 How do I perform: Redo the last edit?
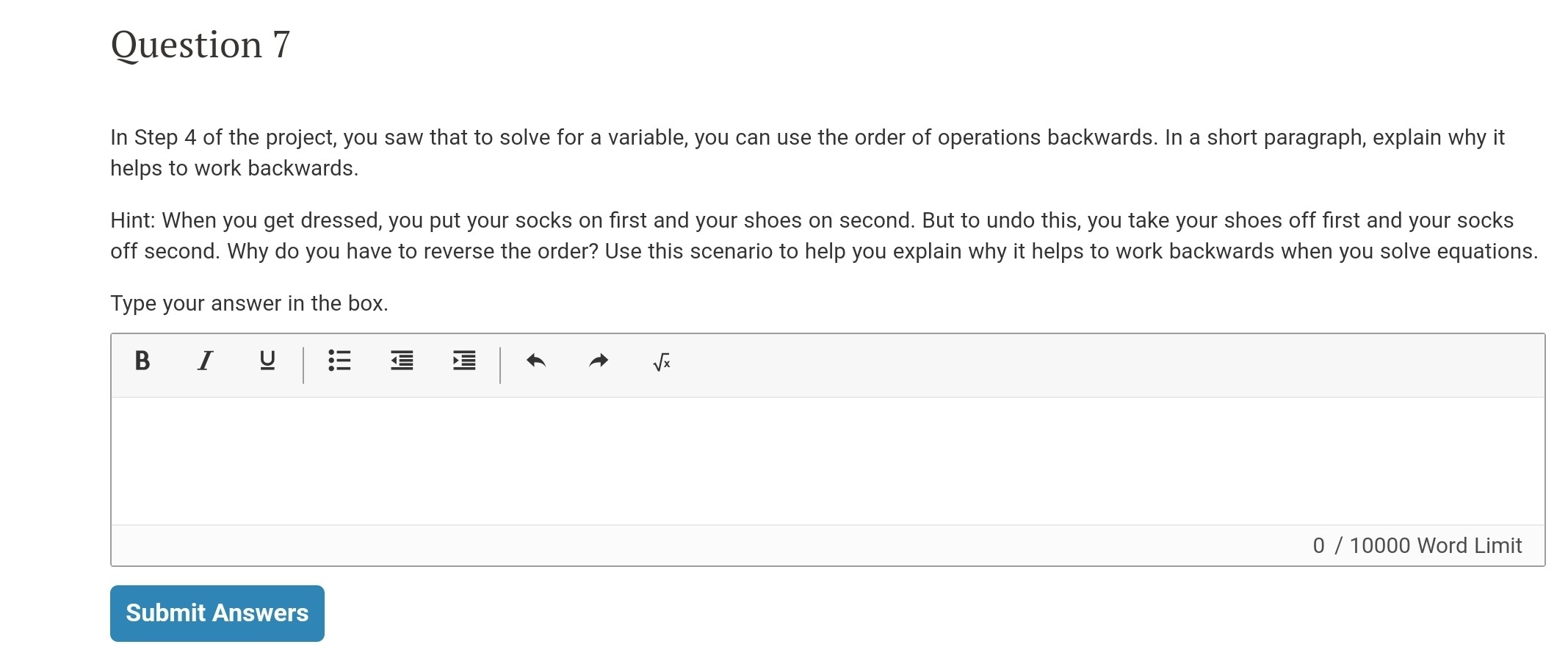(598, 361)
